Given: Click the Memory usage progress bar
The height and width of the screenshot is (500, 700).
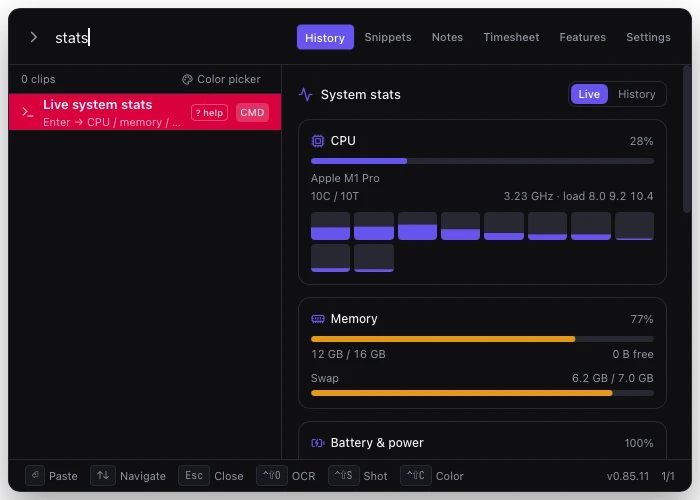Looking at the screenshot, I should tap(482, 339).
